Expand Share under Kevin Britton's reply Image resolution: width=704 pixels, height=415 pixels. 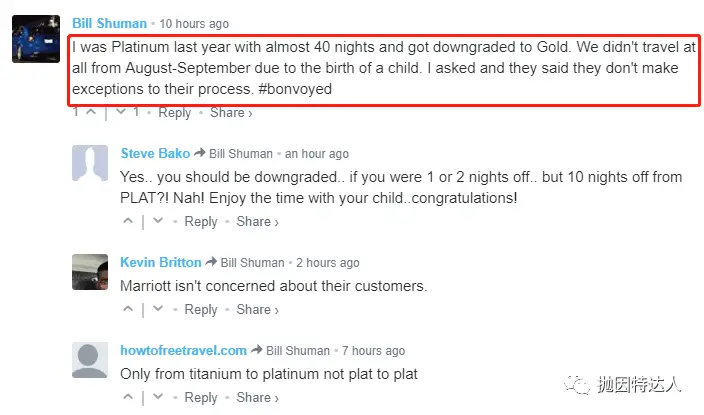pyautogui.click(x=258, y=310)
